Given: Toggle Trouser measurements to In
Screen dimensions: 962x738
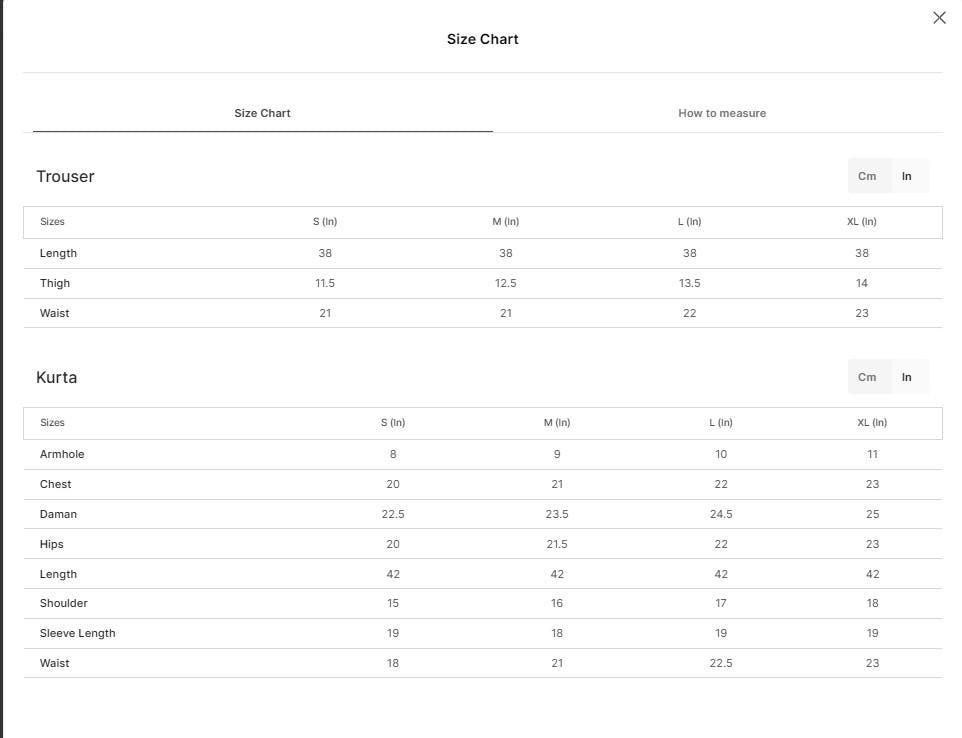Looking at the screenshot, I should pyautogui.click(x=906, y=176).
